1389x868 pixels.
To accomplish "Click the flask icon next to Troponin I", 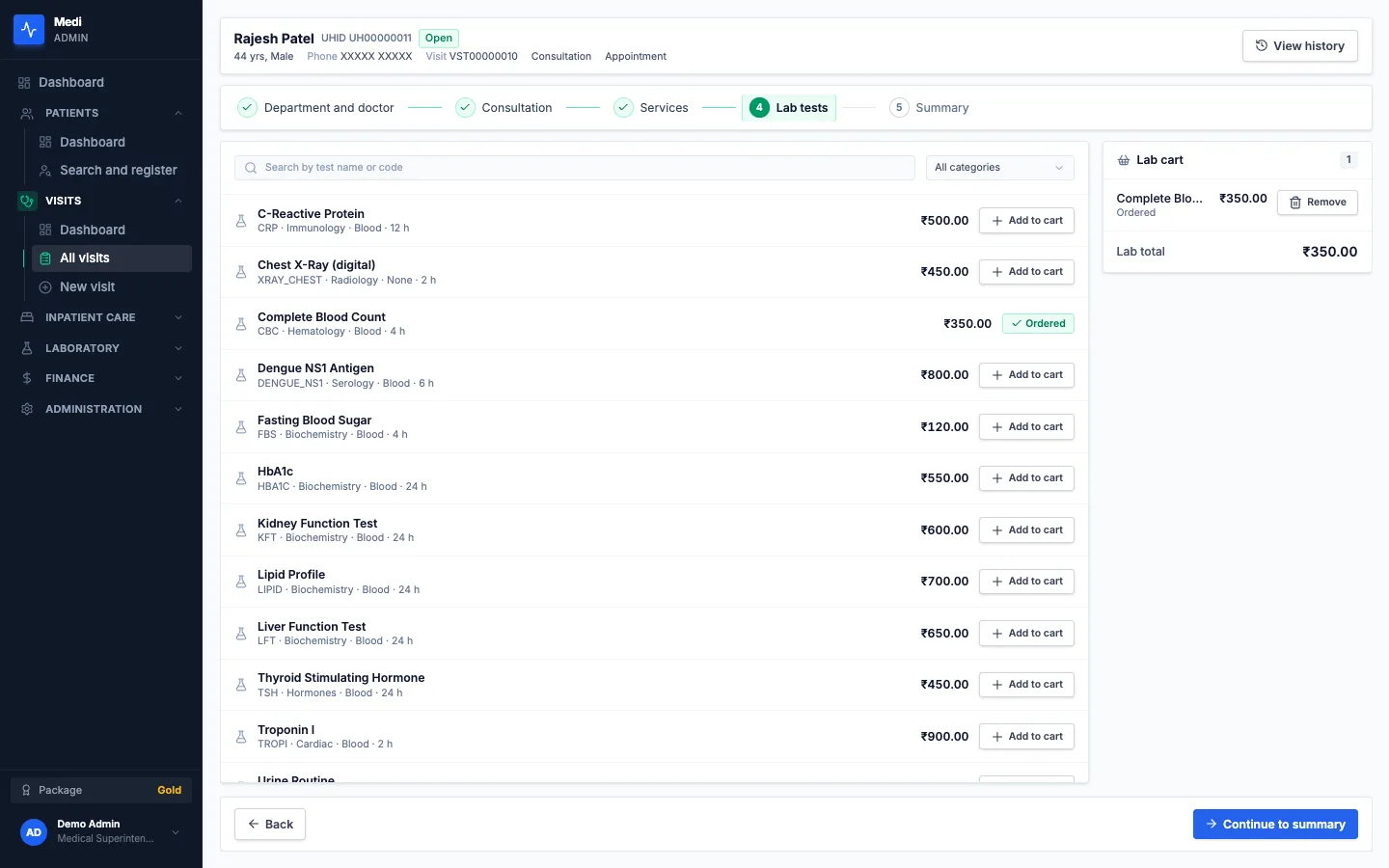I will tap(241, 737).
